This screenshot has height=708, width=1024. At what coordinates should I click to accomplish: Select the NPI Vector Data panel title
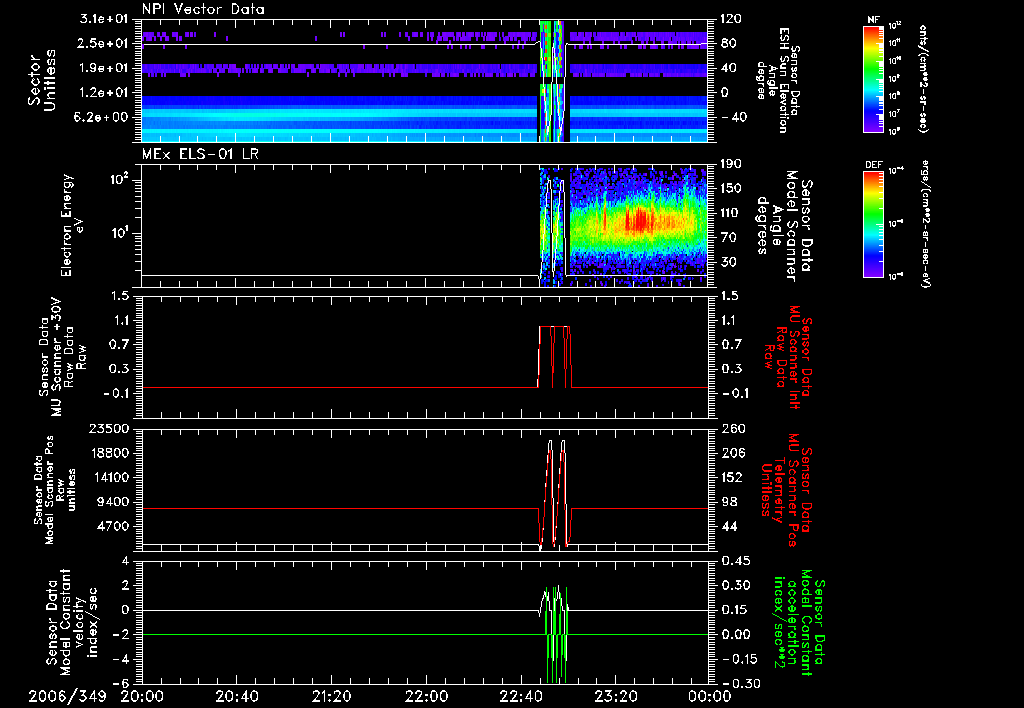[x=203, y=9]
